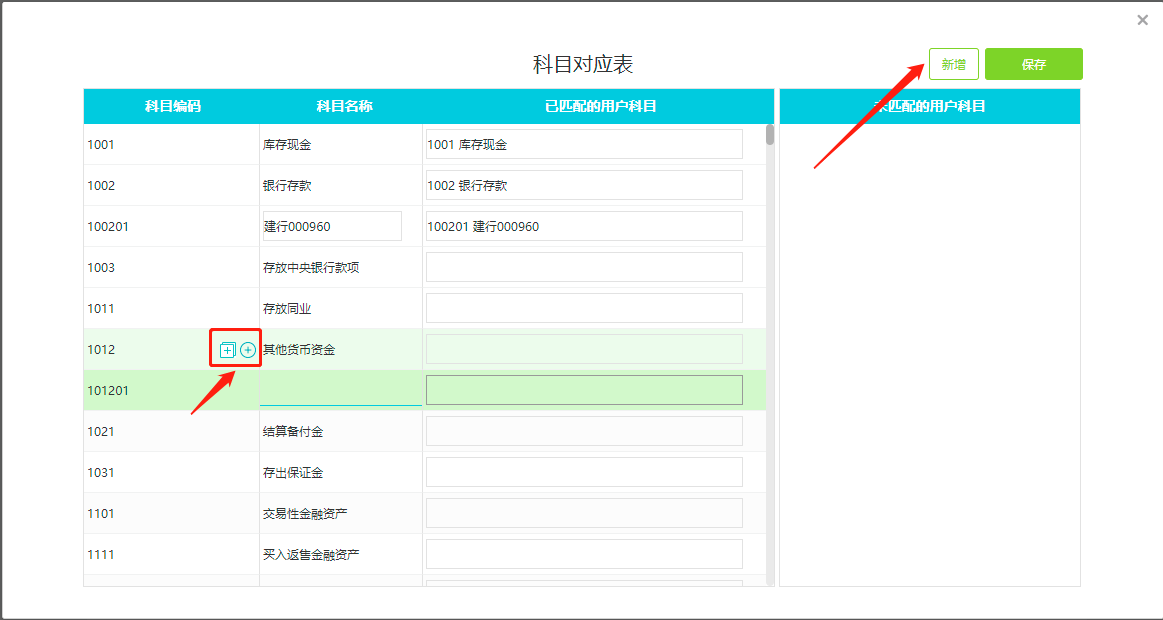The height and width of the screenshot is (620, 1163).
Task: Click the dialog title 科目对应表
Action: coord(582,65)
